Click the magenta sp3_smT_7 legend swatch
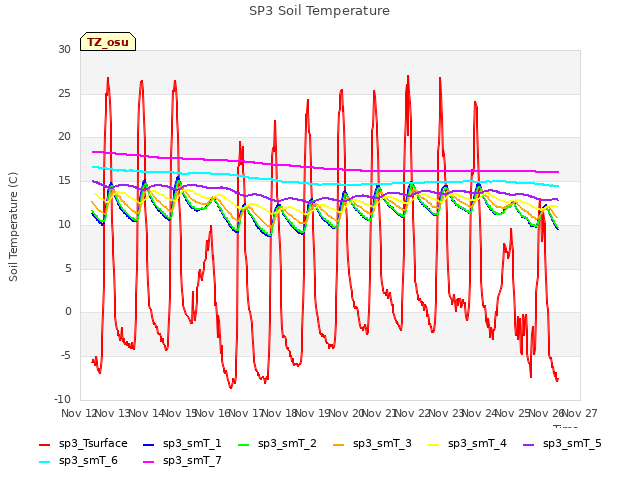 pos(149,462)
